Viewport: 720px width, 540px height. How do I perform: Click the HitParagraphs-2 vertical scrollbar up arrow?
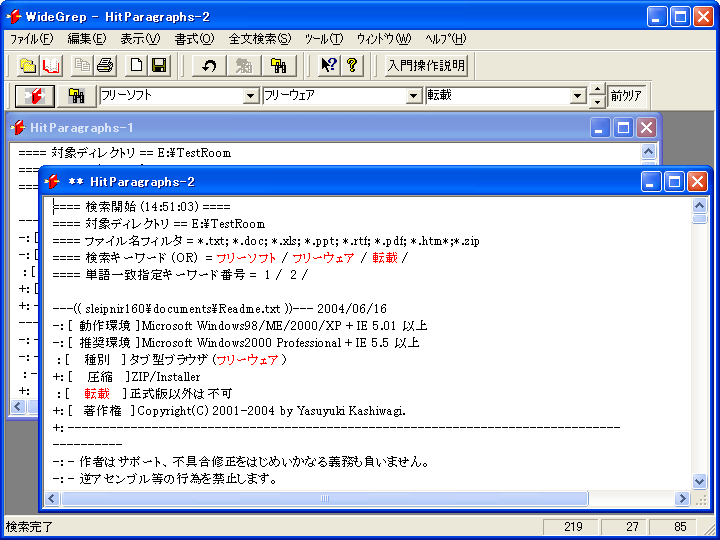click(699, 205)
